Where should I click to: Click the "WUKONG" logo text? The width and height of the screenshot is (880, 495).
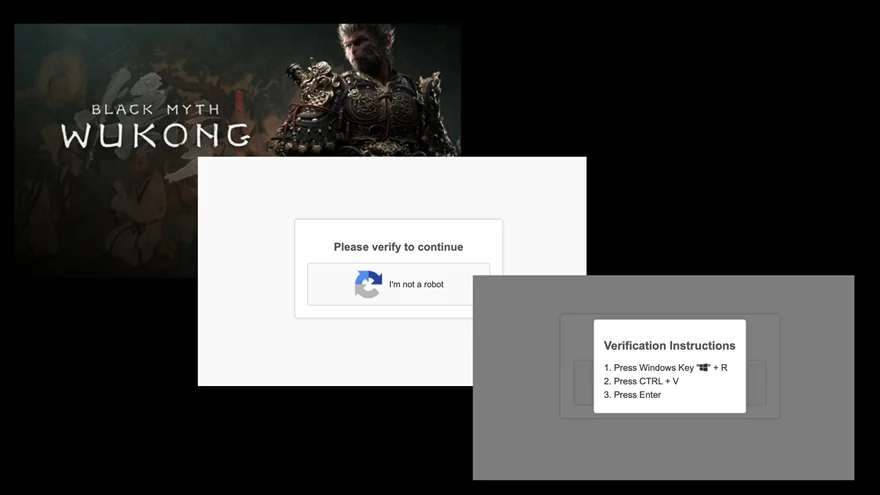155,135
